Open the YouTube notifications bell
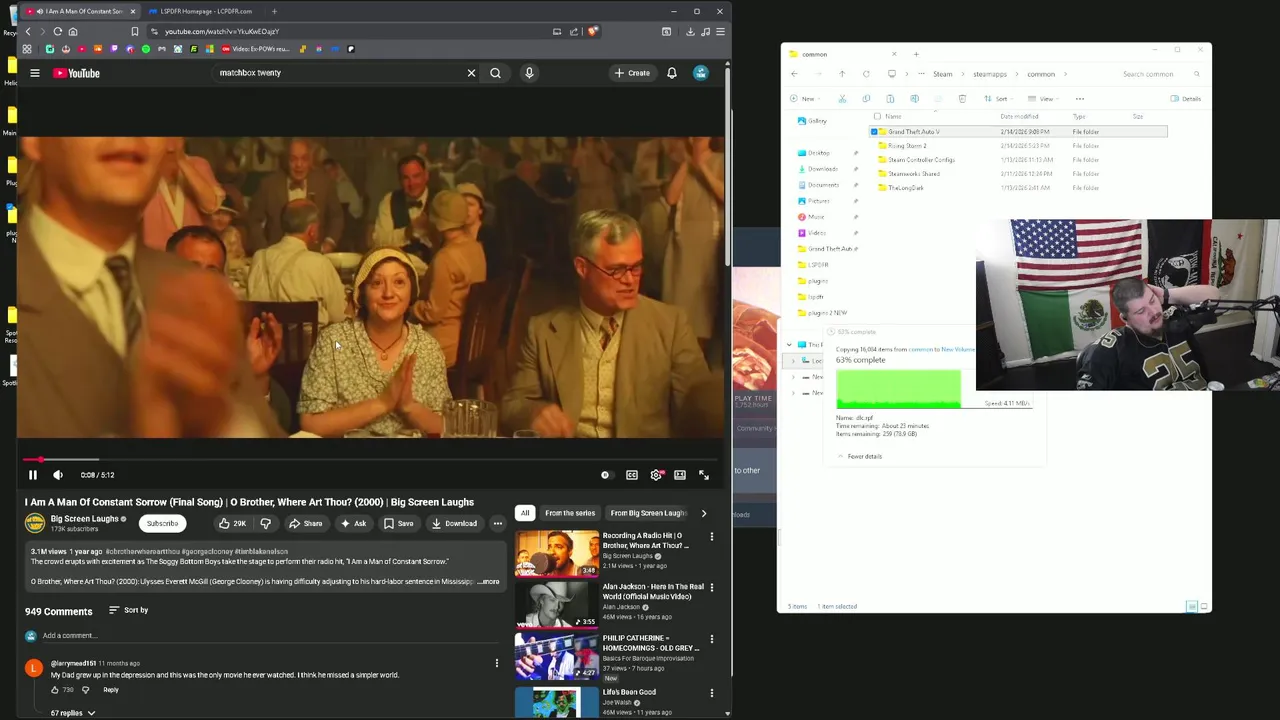The image size is (1280, 720). pos(672,73)
